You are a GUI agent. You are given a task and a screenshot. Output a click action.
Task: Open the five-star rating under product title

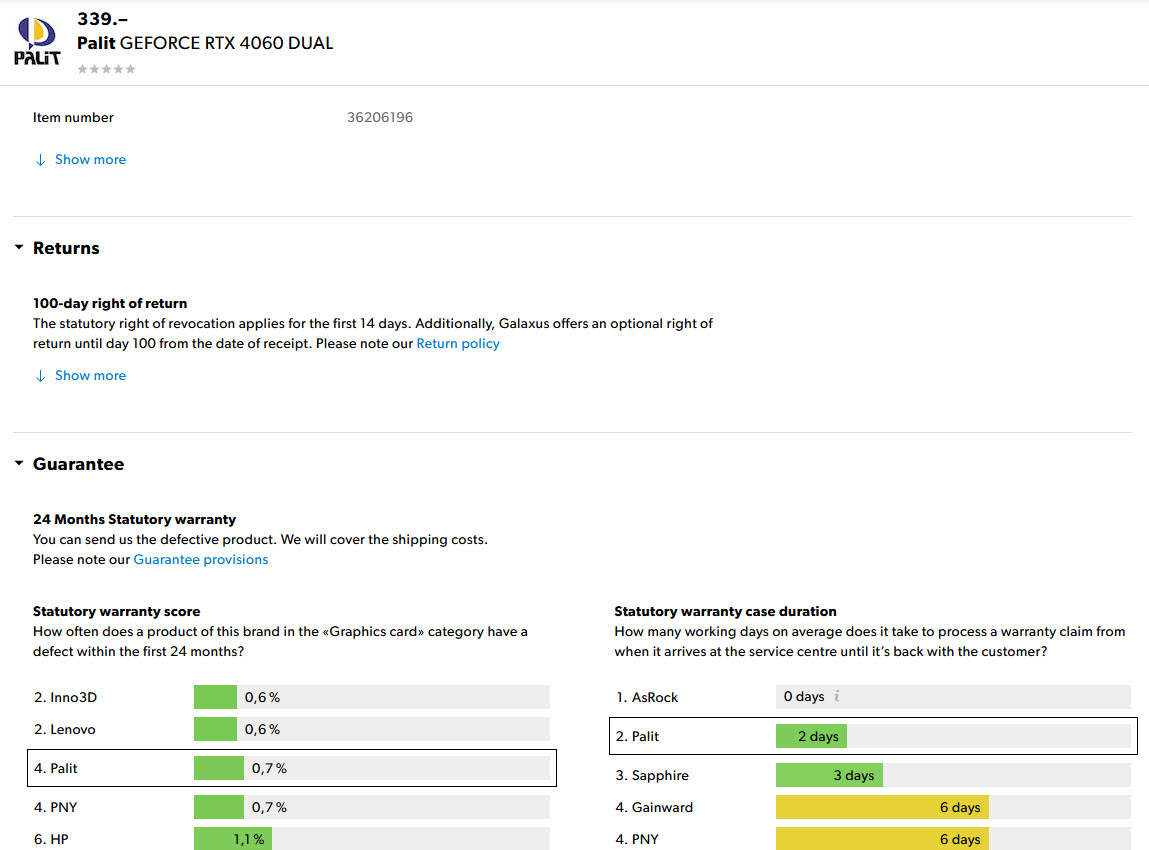click(x=106, y=69)
